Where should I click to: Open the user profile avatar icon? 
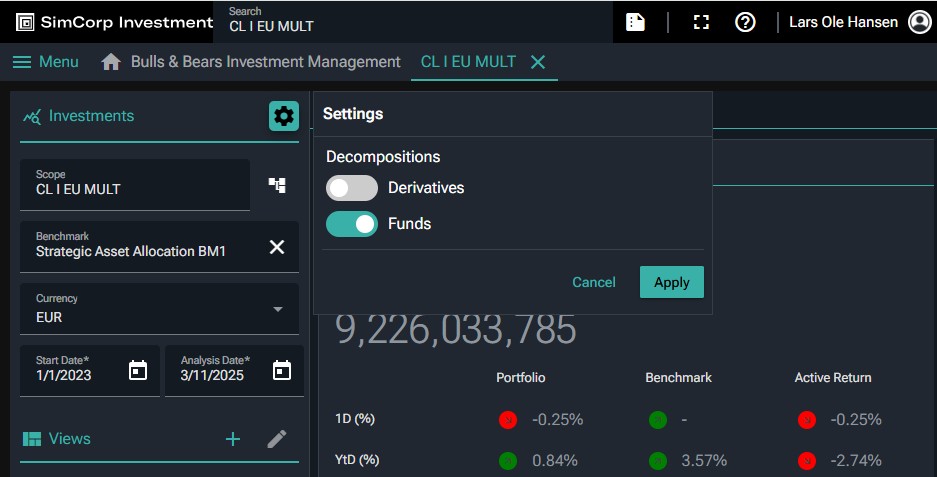coord(920,22)
